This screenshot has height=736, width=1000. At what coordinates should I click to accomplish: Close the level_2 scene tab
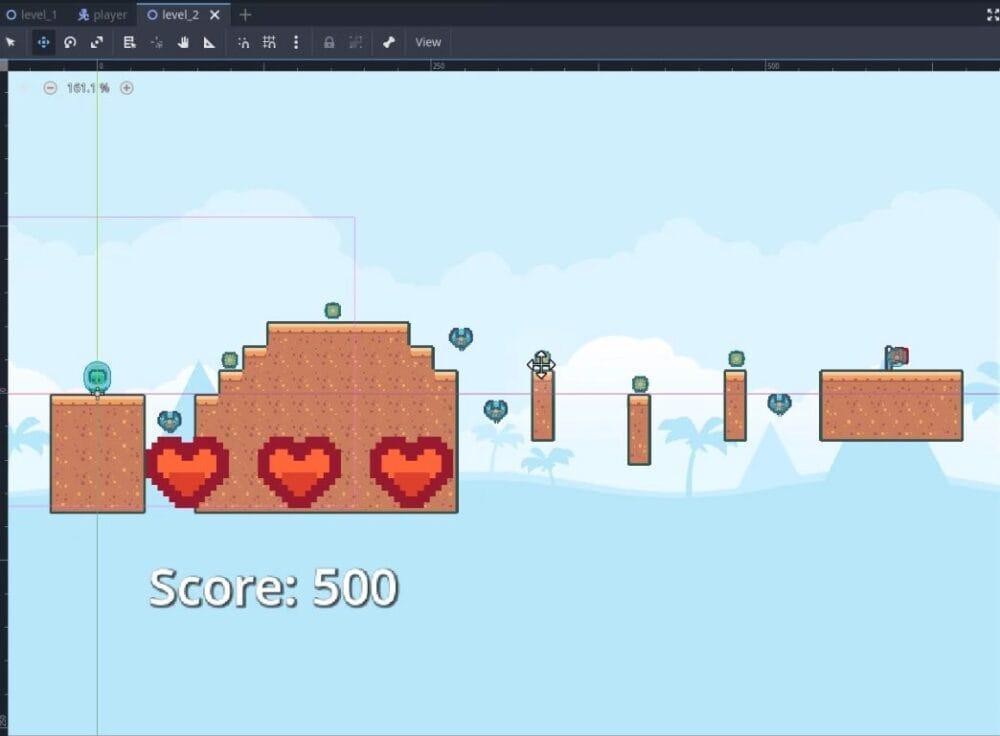pyautogui.click(x=215, y=15)
